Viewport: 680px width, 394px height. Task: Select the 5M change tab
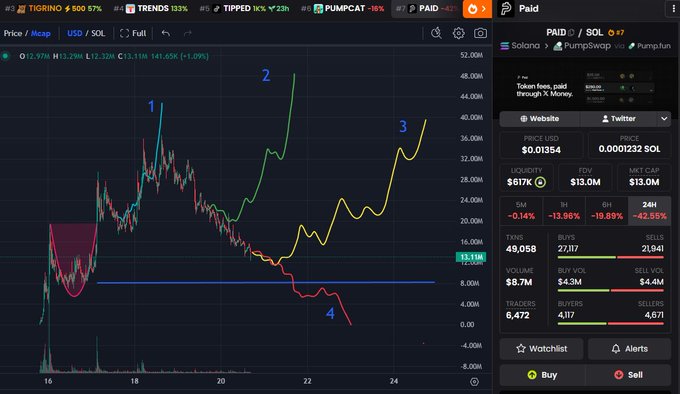coord(521,210)
